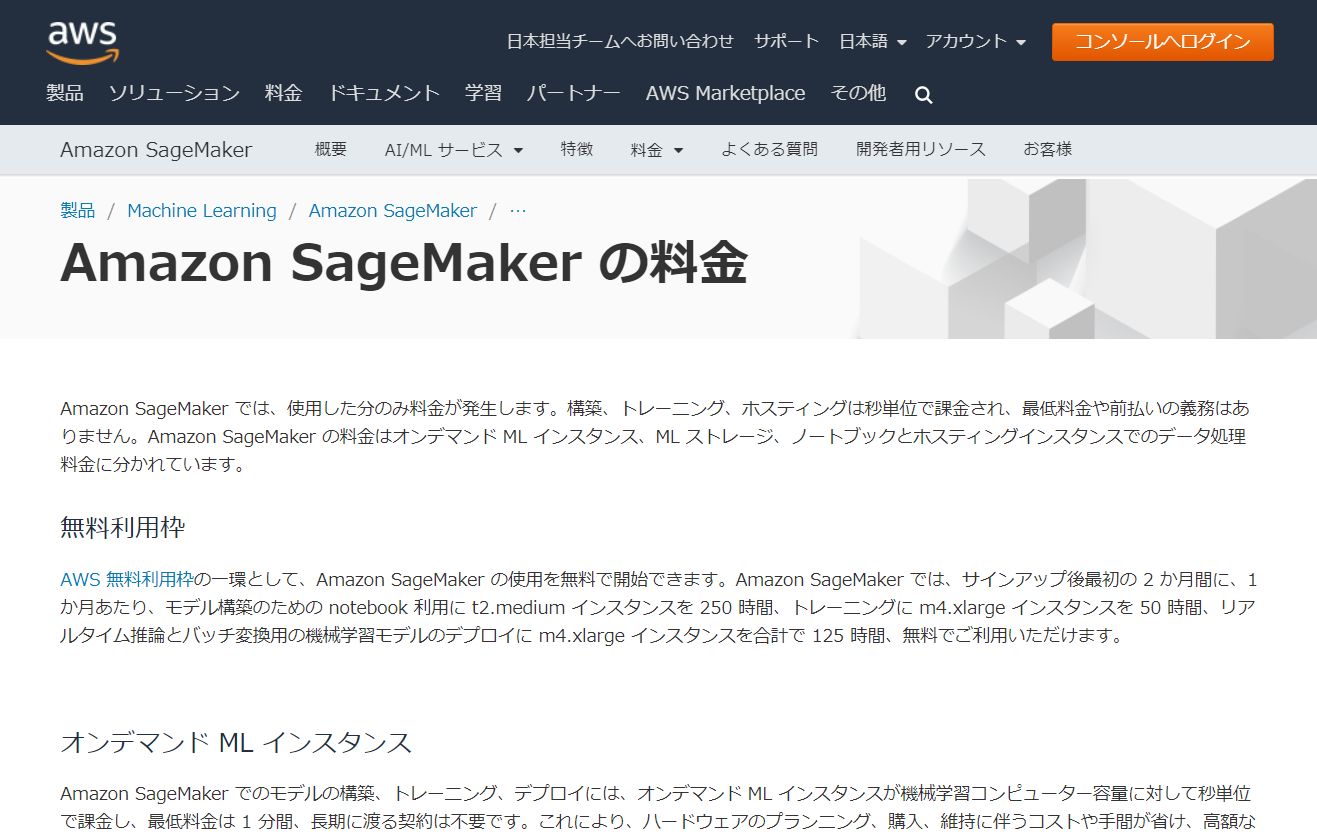The height and width of the screenshot is (839, 1317).
Task: Click コンソールへログイン button
Action: click(x=1162, y=42)
